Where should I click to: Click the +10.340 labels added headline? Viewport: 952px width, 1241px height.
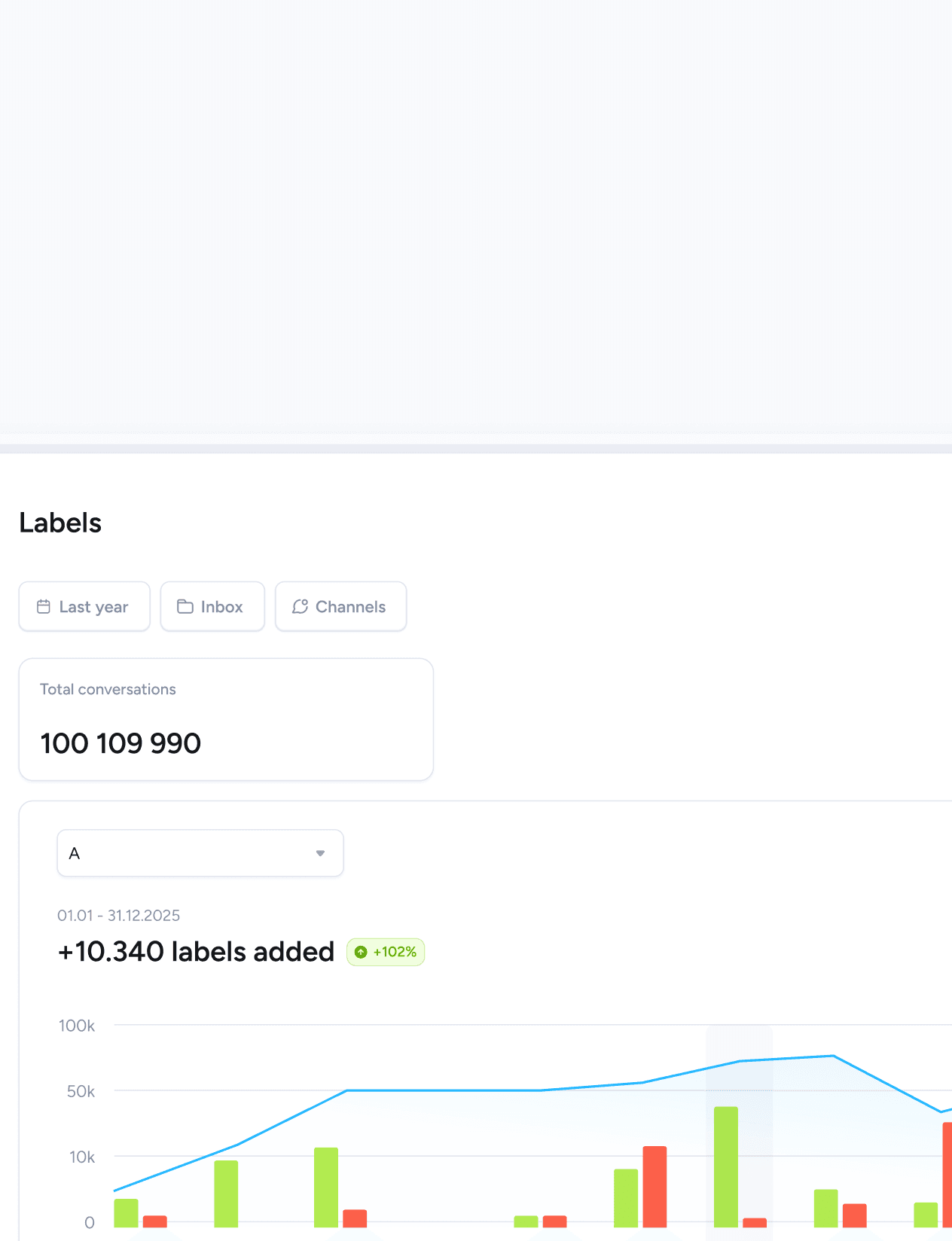[x=196, y=952]
